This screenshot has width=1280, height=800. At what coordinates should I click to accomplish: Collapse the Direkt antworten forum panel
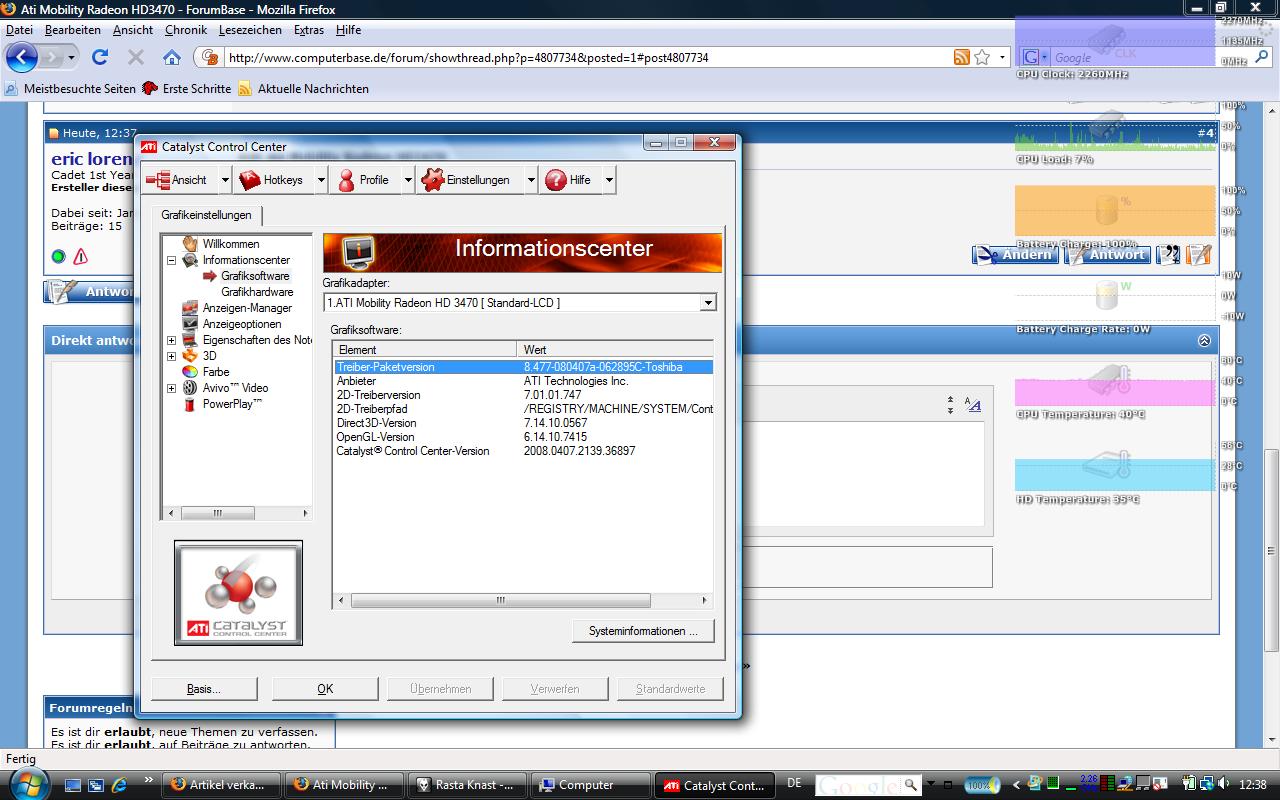1204,340
